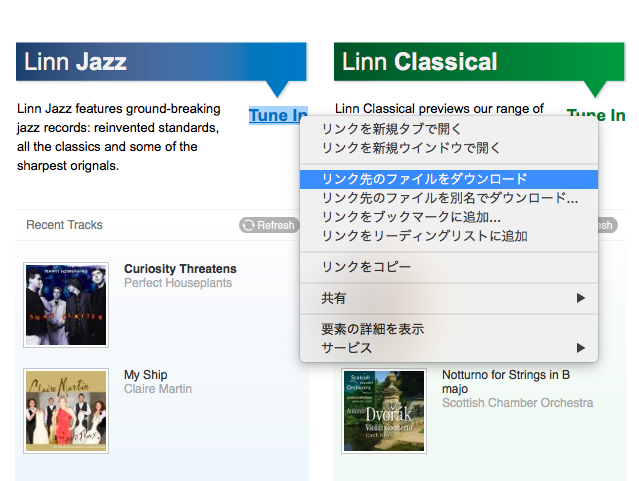The image size is (639, 481).
Task: Refresh the Linn Jazz recent tracks
Action: coord(269,225)
